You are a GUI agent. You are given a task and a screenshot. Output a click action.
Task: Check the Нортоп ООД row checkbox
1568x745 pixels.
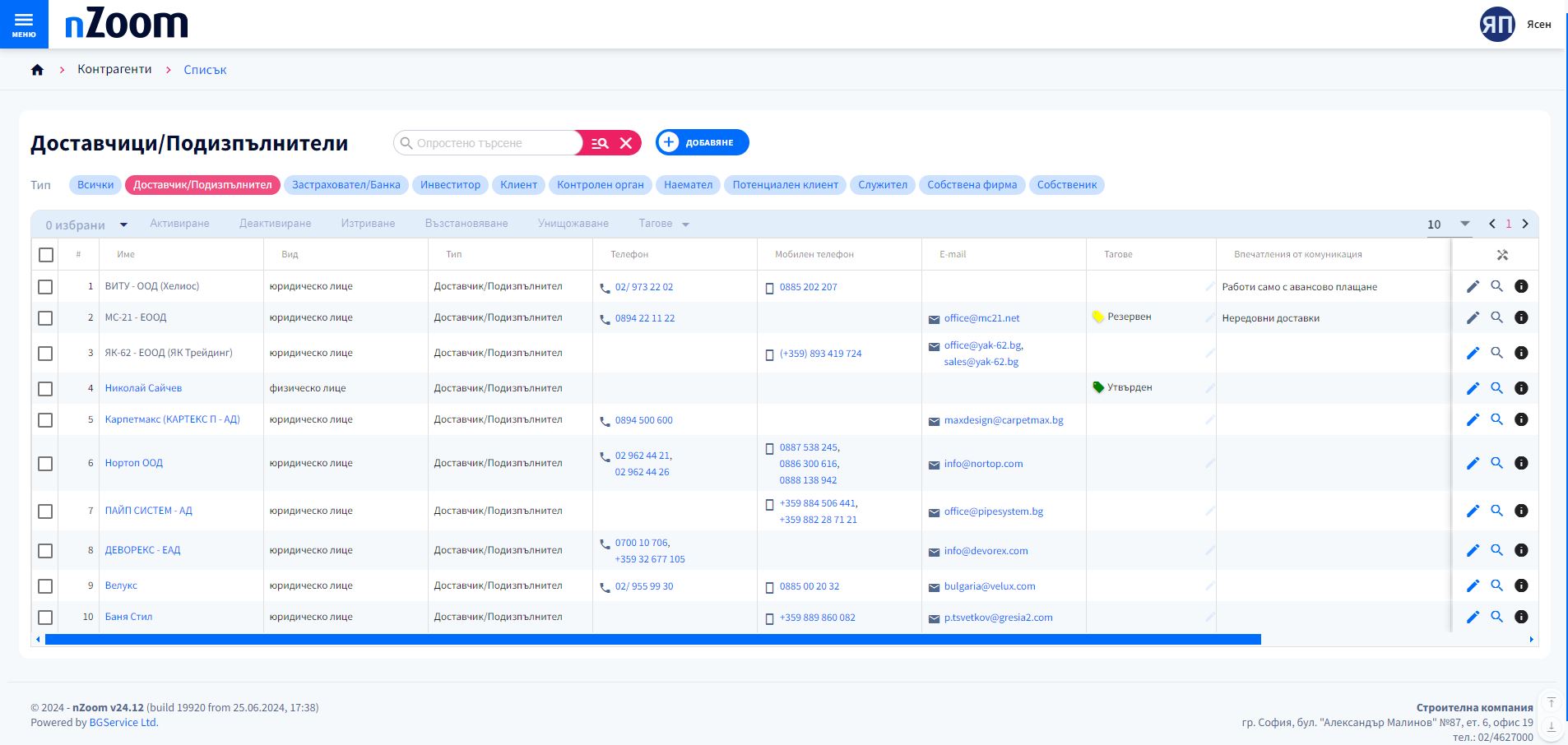coord(45,464)
